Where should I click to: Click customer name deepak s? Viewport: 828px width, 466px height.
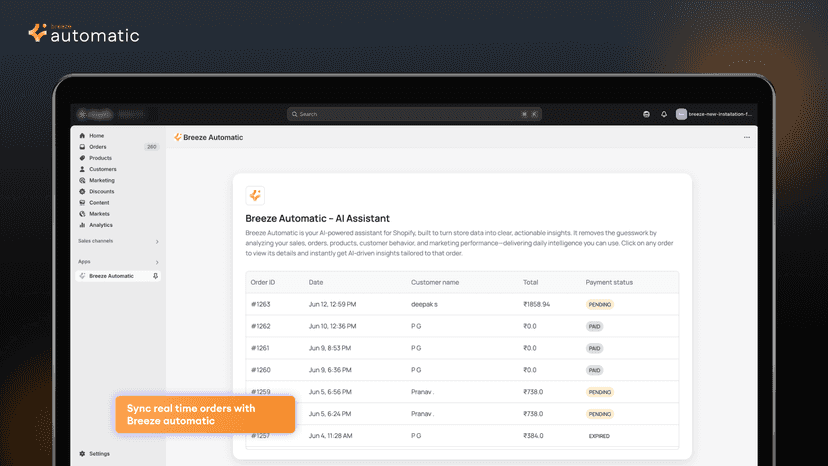[x=424, y=304]
